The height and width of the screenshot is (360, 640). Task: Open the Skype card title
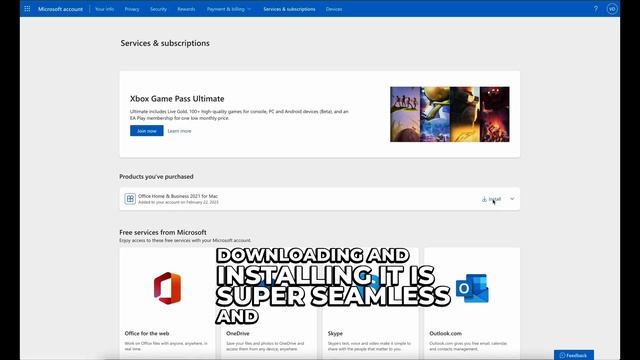335,333
